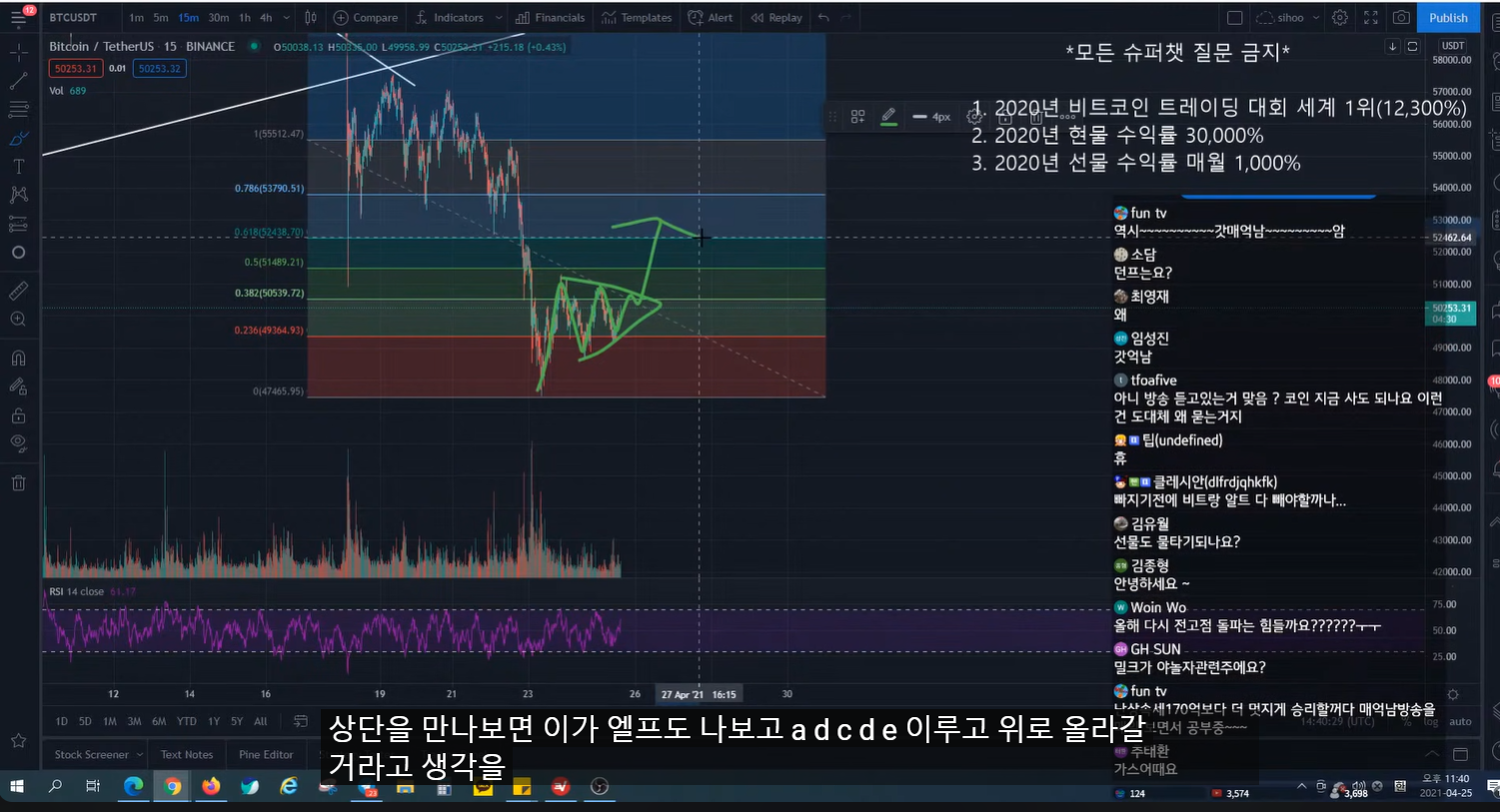Image resolution: width=1500 pixels, height=812 pixels.
Task: Click the Publish button
Action: (1448, 18)
